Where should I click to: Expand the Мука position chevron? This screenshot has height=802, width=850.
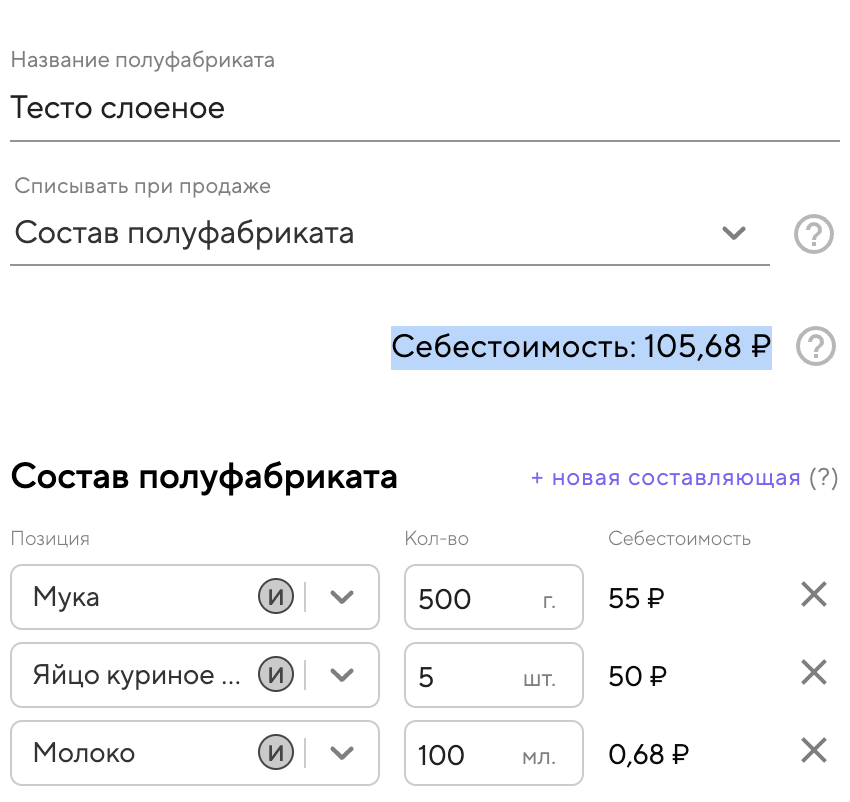coord(342,598)
